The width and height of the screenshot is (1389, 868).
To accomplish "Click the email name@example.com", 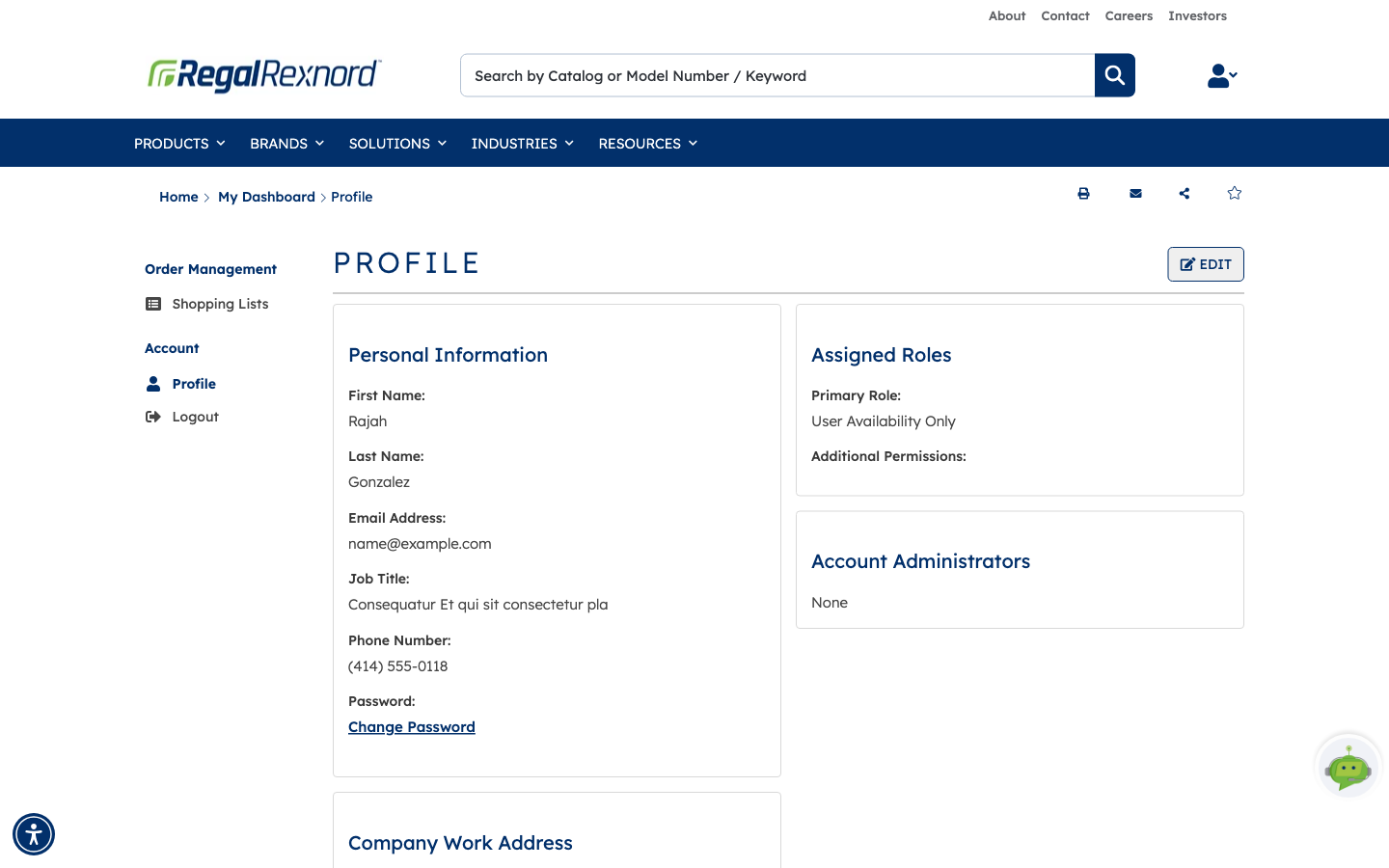I will (x=420, y=544).
